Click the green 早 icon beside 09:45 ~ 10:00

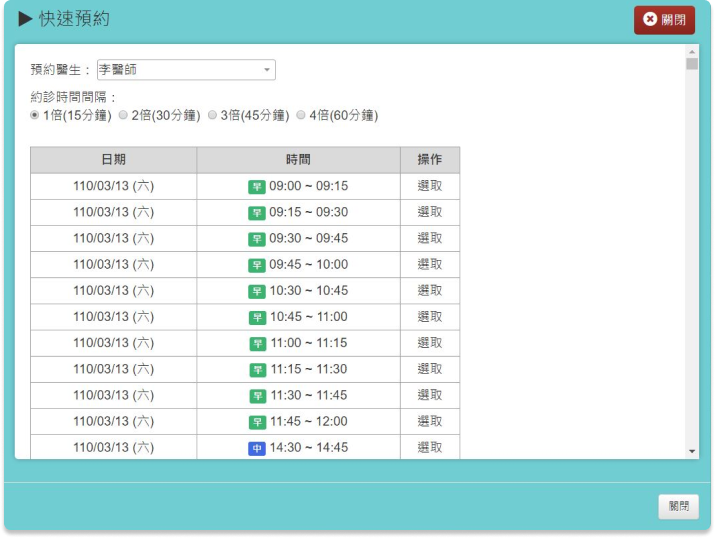257,265
